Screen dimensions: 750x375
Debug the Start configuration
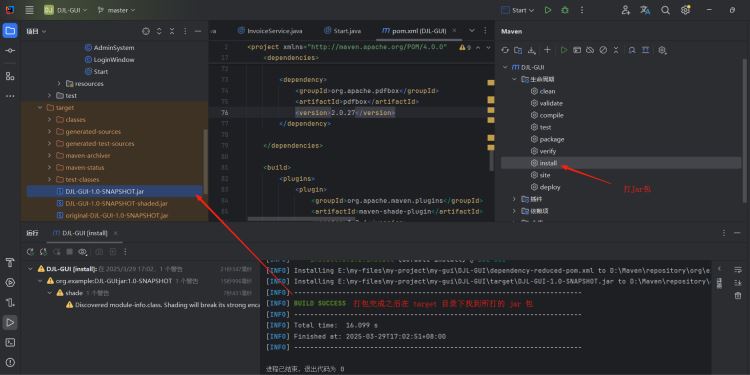(x=565, y=10)
